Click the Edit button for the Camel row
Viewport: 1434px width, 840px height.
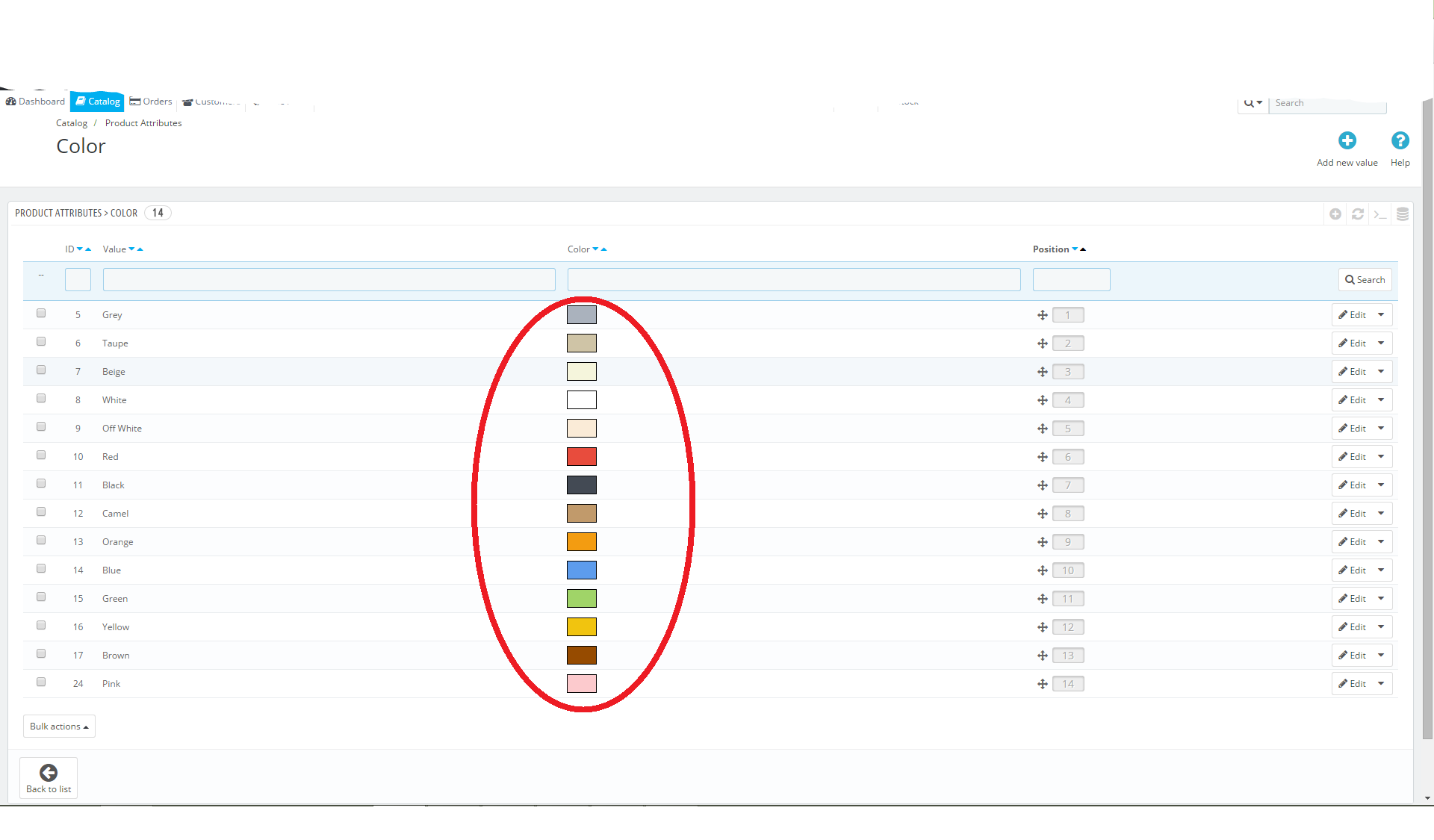(x=1352, y=514)
